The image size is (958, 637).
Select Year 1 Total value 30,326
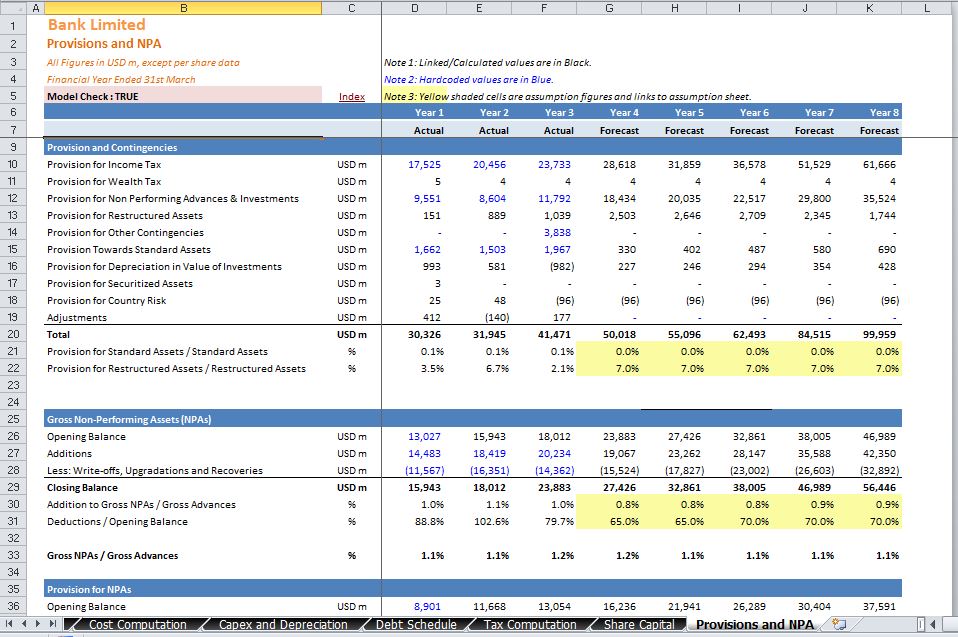click(x=414, y=334)
